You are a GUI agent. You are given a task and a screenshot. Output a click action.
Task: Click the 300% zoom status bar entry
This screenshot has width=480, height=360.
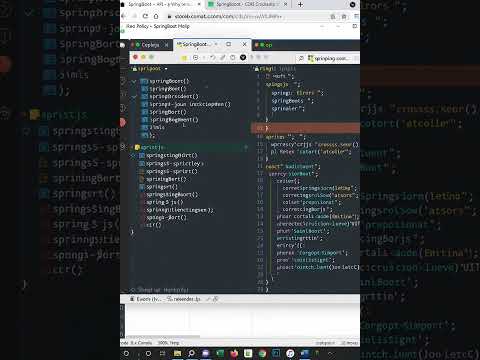(168, 343)
